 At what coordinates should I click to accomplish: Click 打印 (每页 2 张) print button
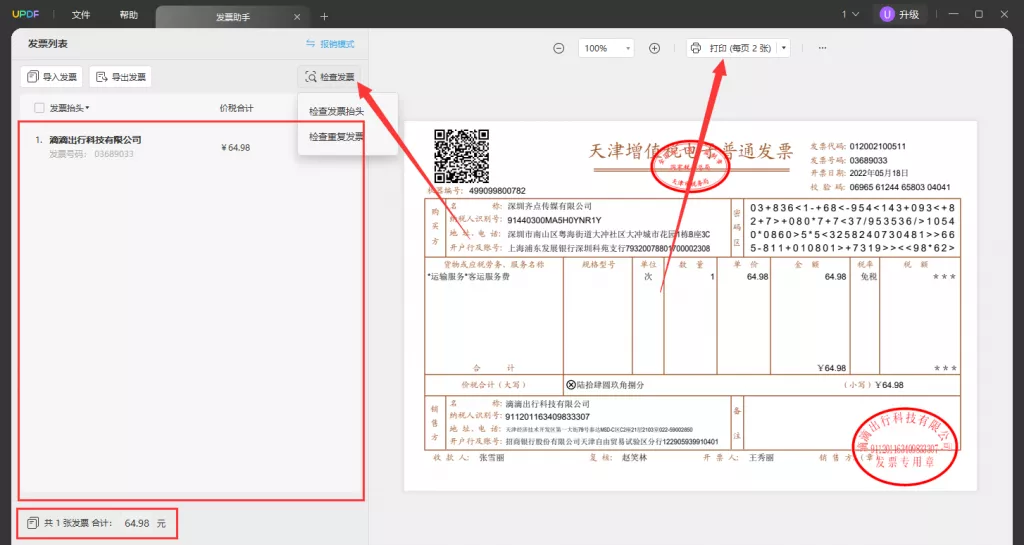732,48
